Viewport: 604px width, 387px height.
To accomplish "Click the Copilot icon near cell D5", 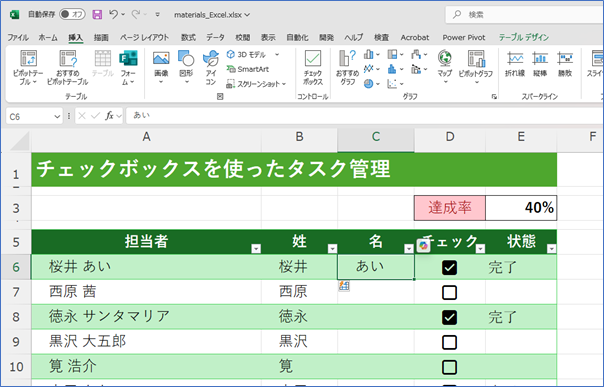I will click(x=423, y=246).
